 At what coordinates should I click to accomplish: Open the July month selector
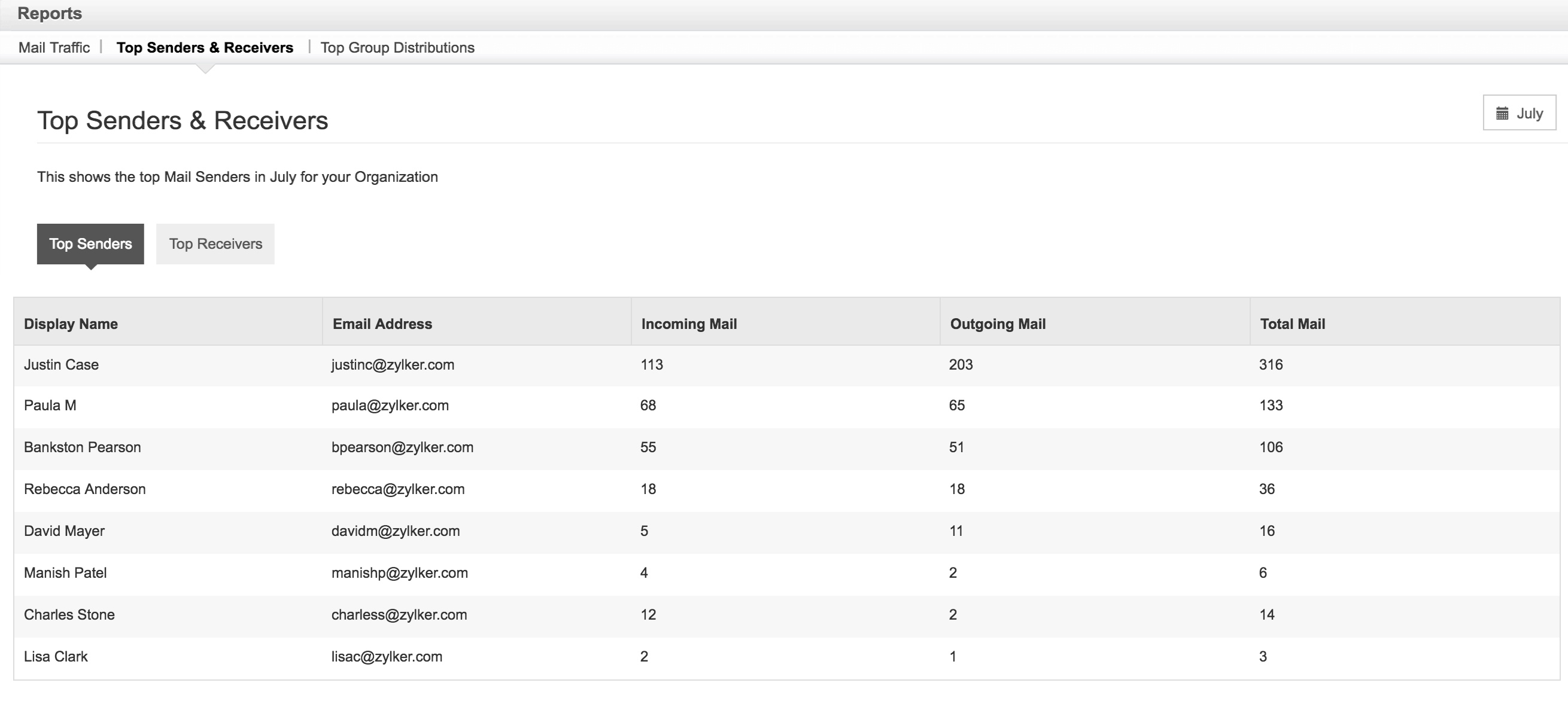tap(1520, 112)
